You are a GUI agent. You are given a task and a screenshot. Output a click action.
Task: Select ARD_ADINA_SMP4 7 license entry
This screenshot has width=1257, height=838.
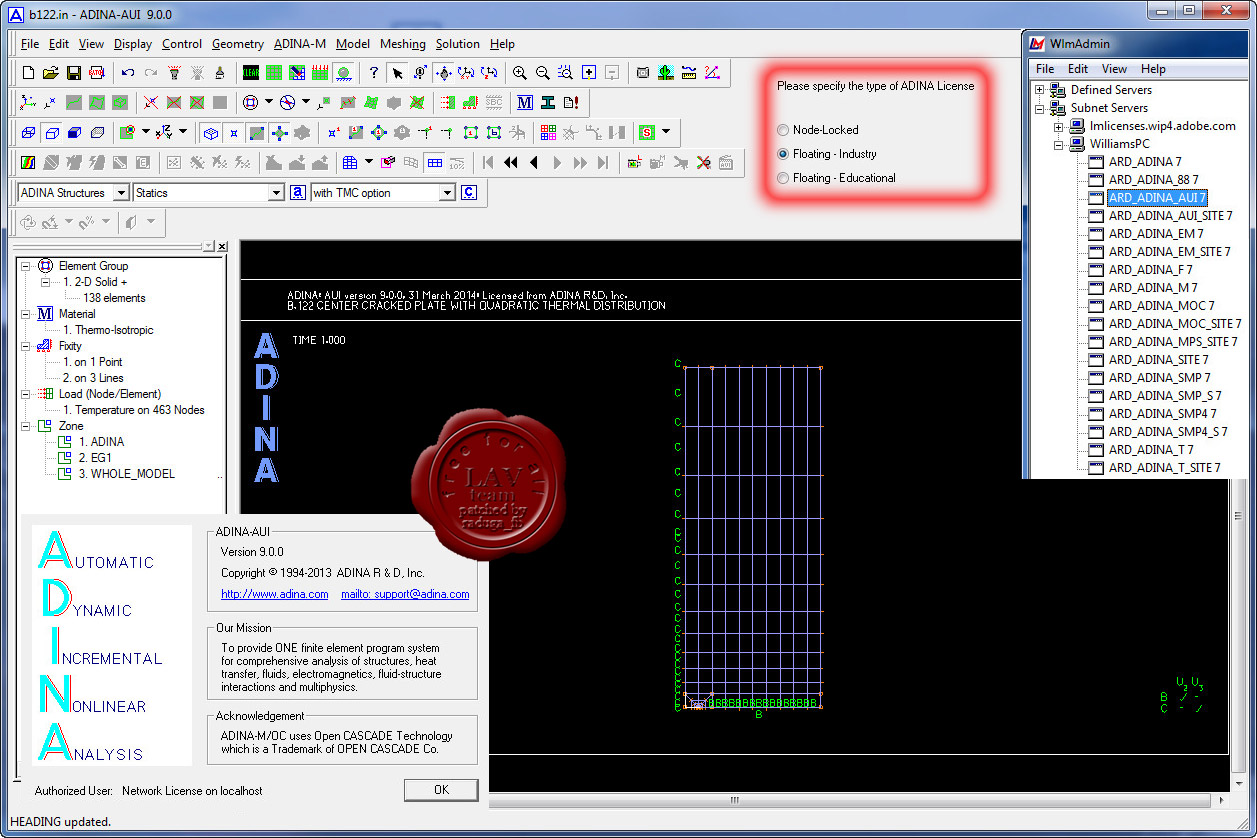point(1162,414)
